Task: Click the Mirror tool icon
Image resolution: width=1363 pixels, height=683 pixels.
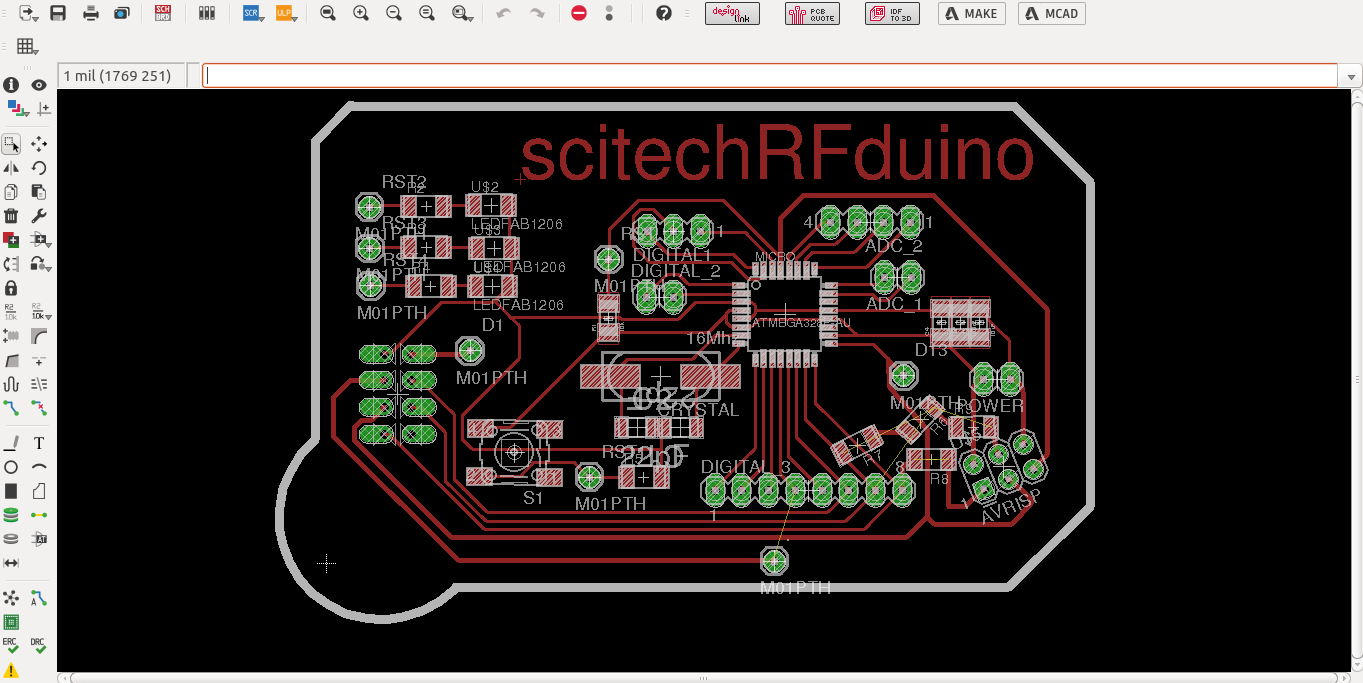Action: (11, 168)
